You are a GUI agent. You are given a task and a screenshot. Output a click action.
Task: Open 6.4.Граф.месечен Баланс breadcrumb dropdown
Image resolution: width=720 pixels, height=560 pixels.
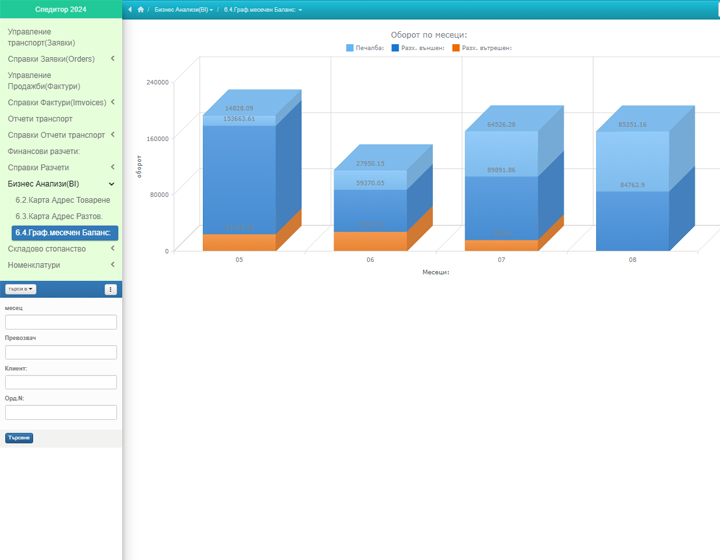pyautogui.click(x=263, y=10)
